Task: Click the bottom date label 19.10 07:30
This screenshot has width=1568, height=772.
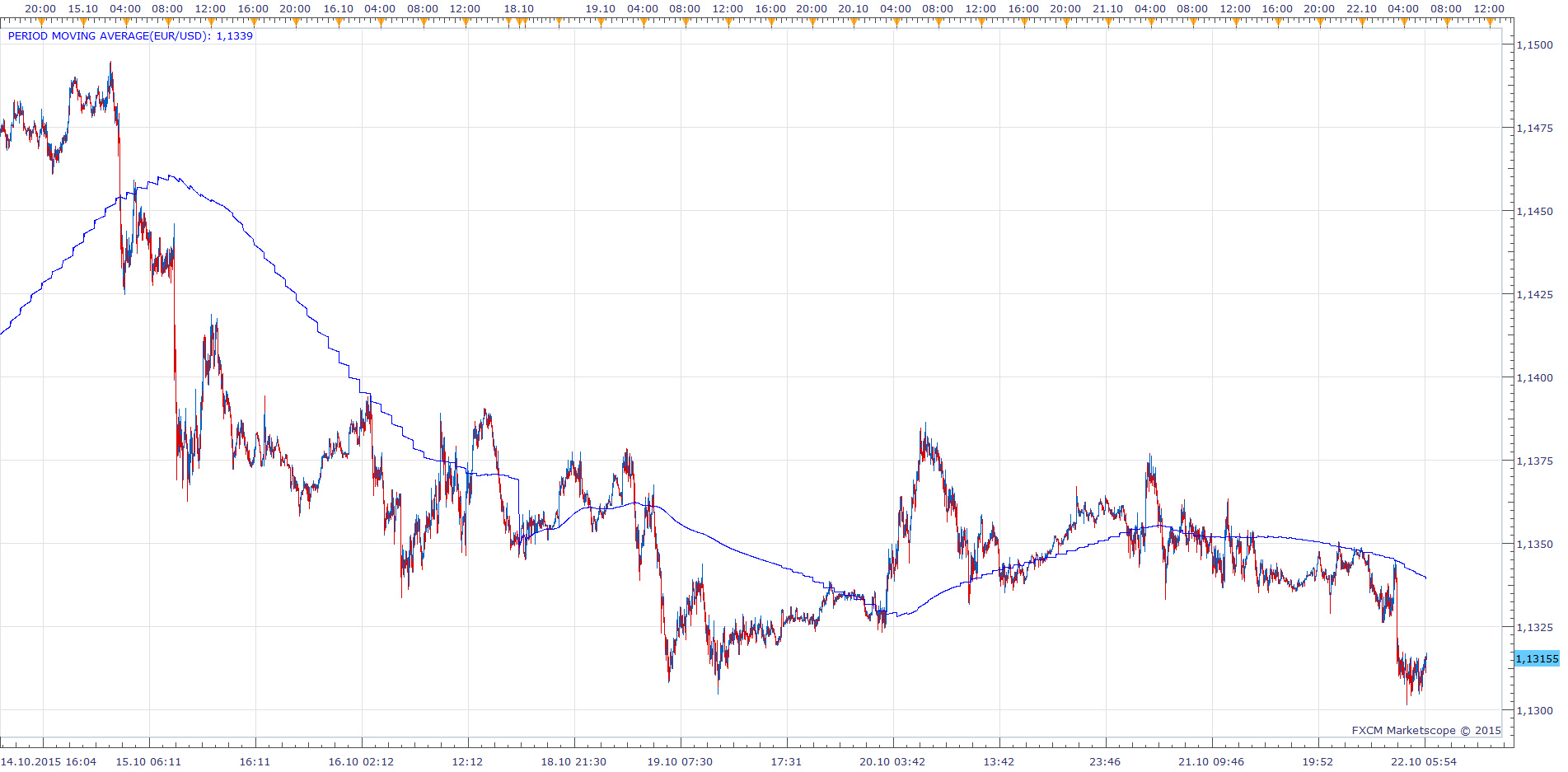Action: 680,761
